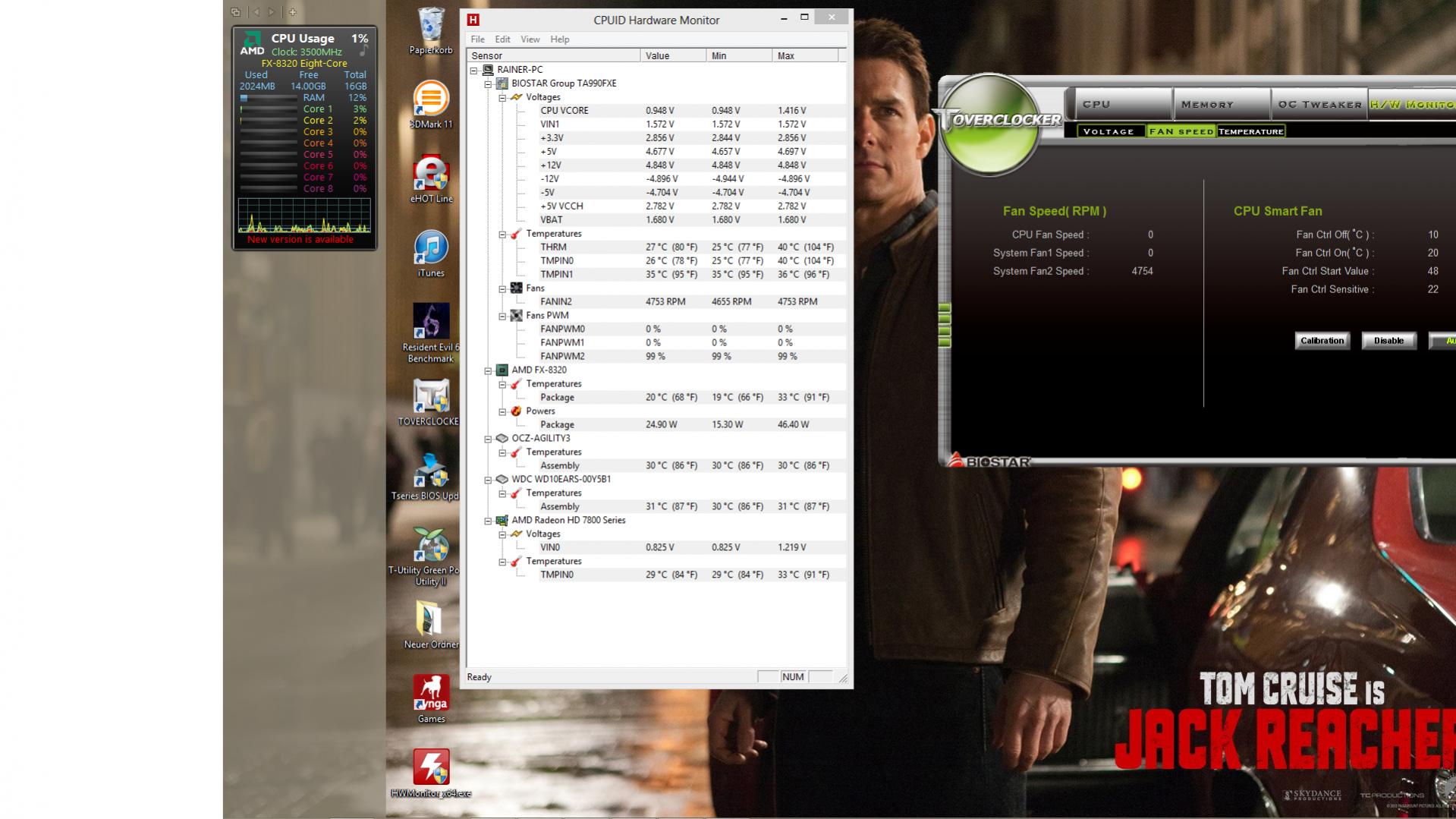Open the File menu in Hardware Monitor

coord(477,39)
